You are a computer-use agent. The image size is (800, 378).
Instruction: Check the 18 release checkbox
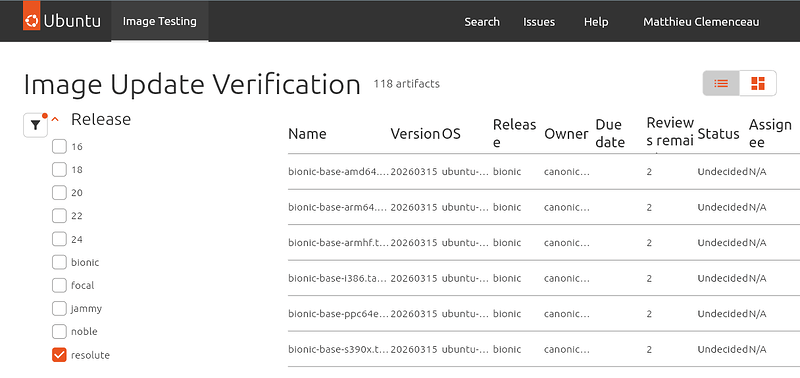pyautogui.click(x=59, y=169)
